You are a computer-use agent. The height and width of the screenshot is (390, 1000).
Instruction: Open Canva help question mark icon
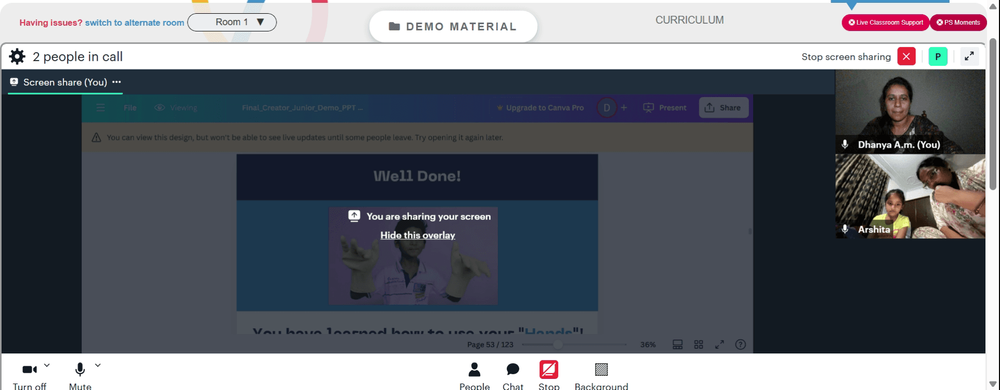740,344
